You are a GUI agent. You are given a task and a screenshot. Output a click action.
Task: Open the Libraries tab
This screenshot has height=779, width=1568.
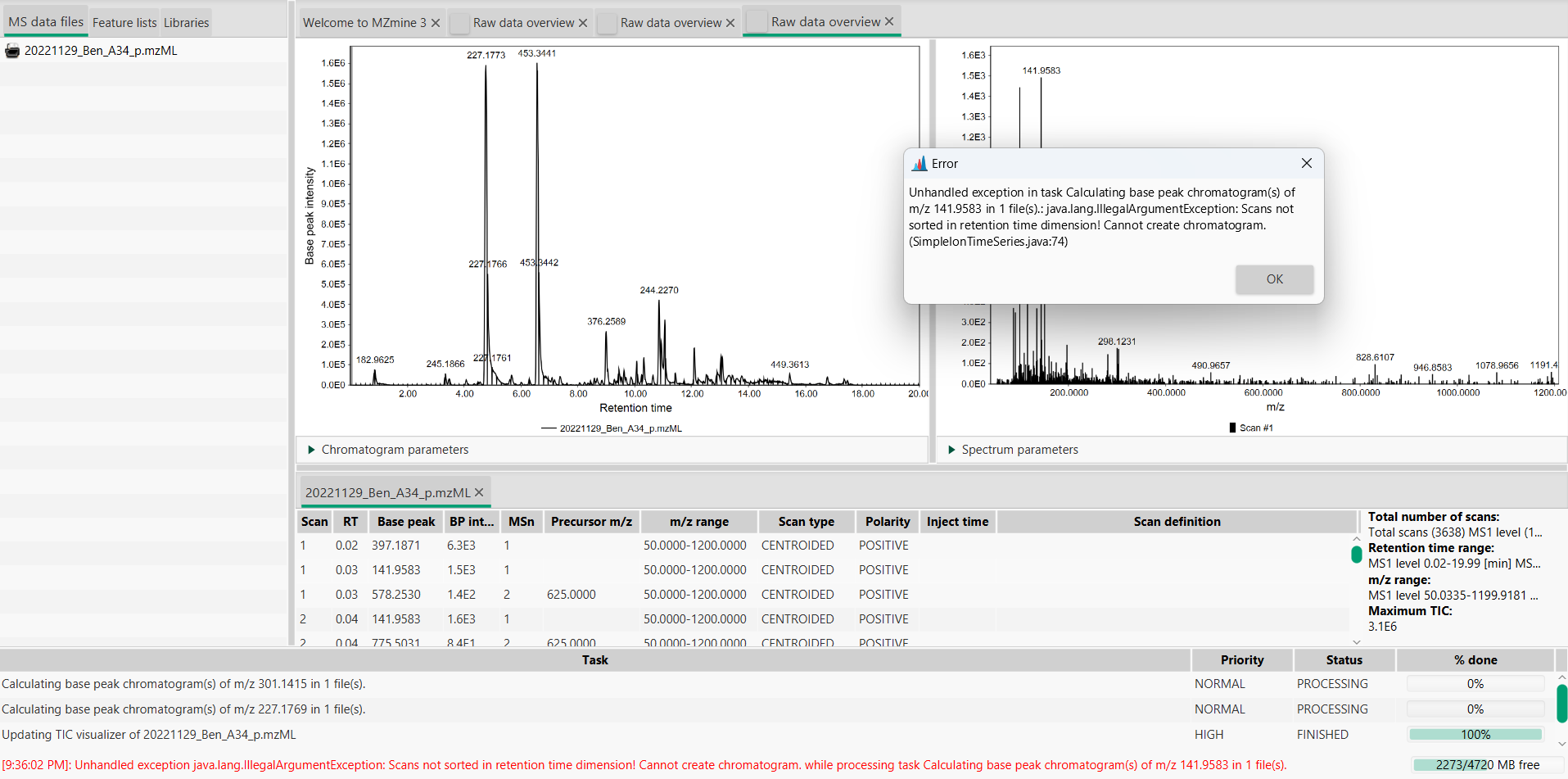coord(186,22)
